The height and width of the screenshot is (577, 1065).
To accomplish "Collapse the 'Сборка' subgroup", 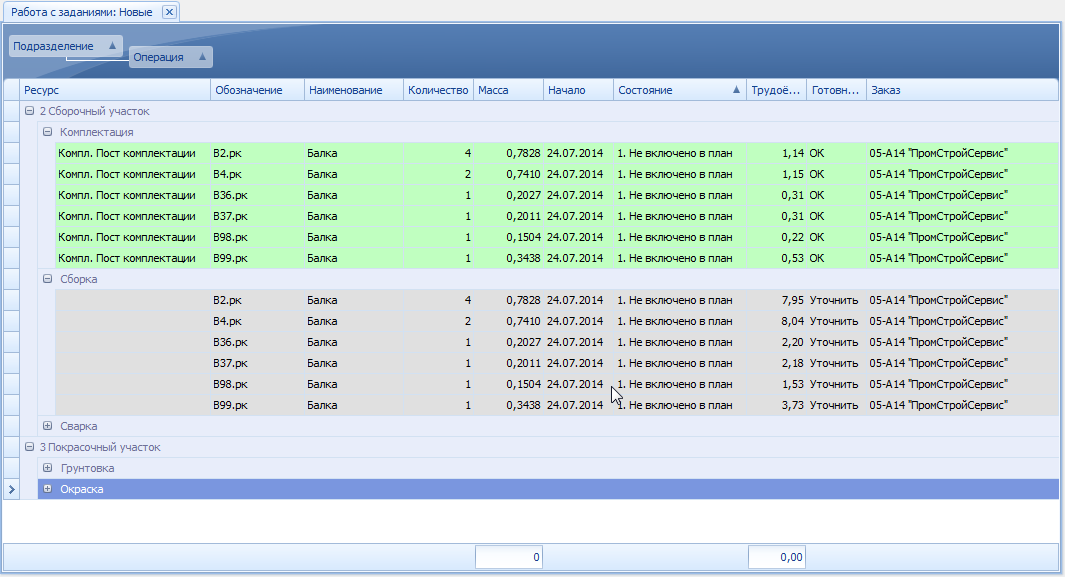I will coord(47,280).
